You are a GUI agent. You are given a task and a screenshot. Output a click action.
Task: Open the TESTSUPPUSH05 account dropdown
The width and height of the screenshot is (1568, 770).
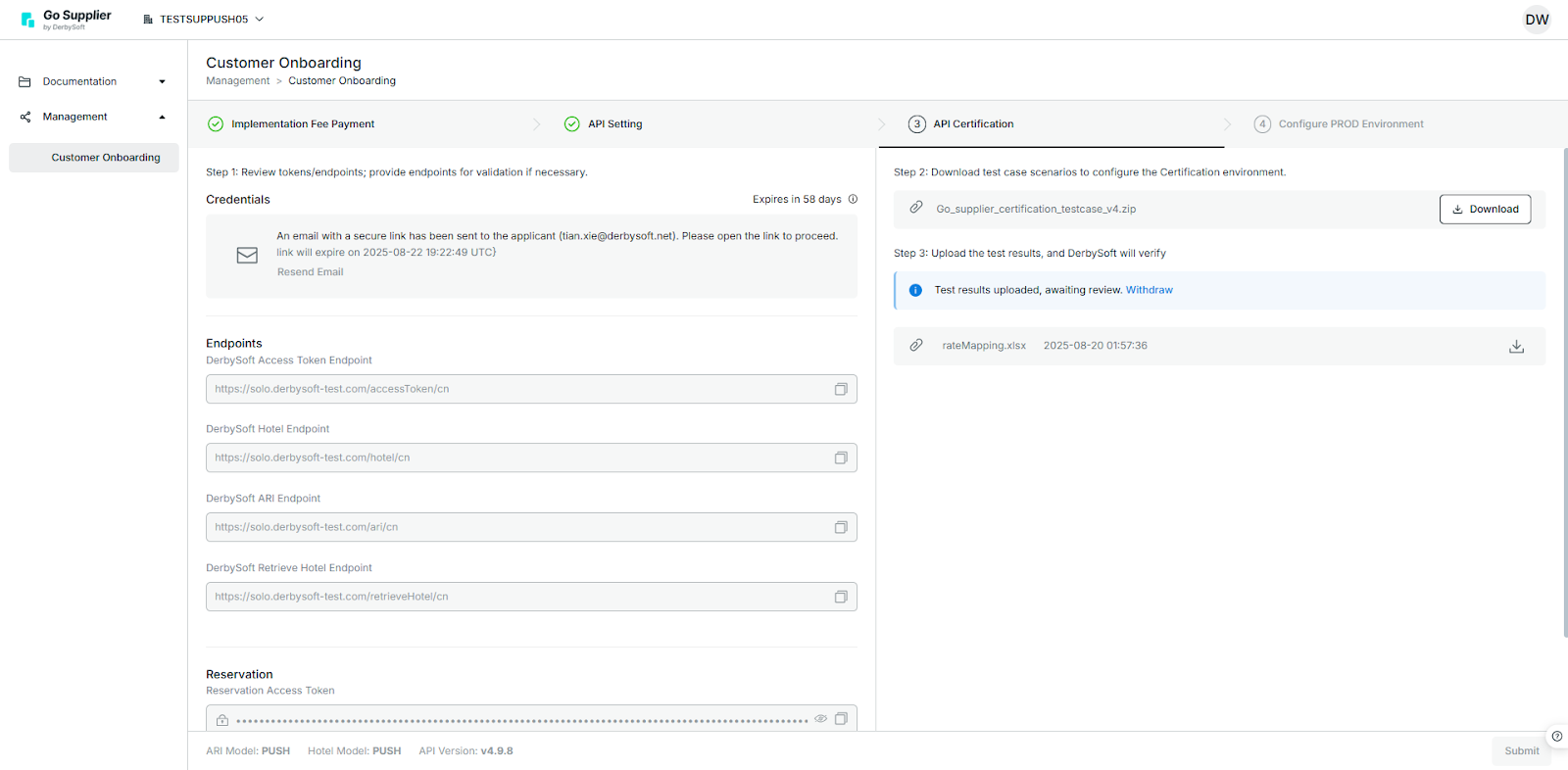tap(204, 20)
